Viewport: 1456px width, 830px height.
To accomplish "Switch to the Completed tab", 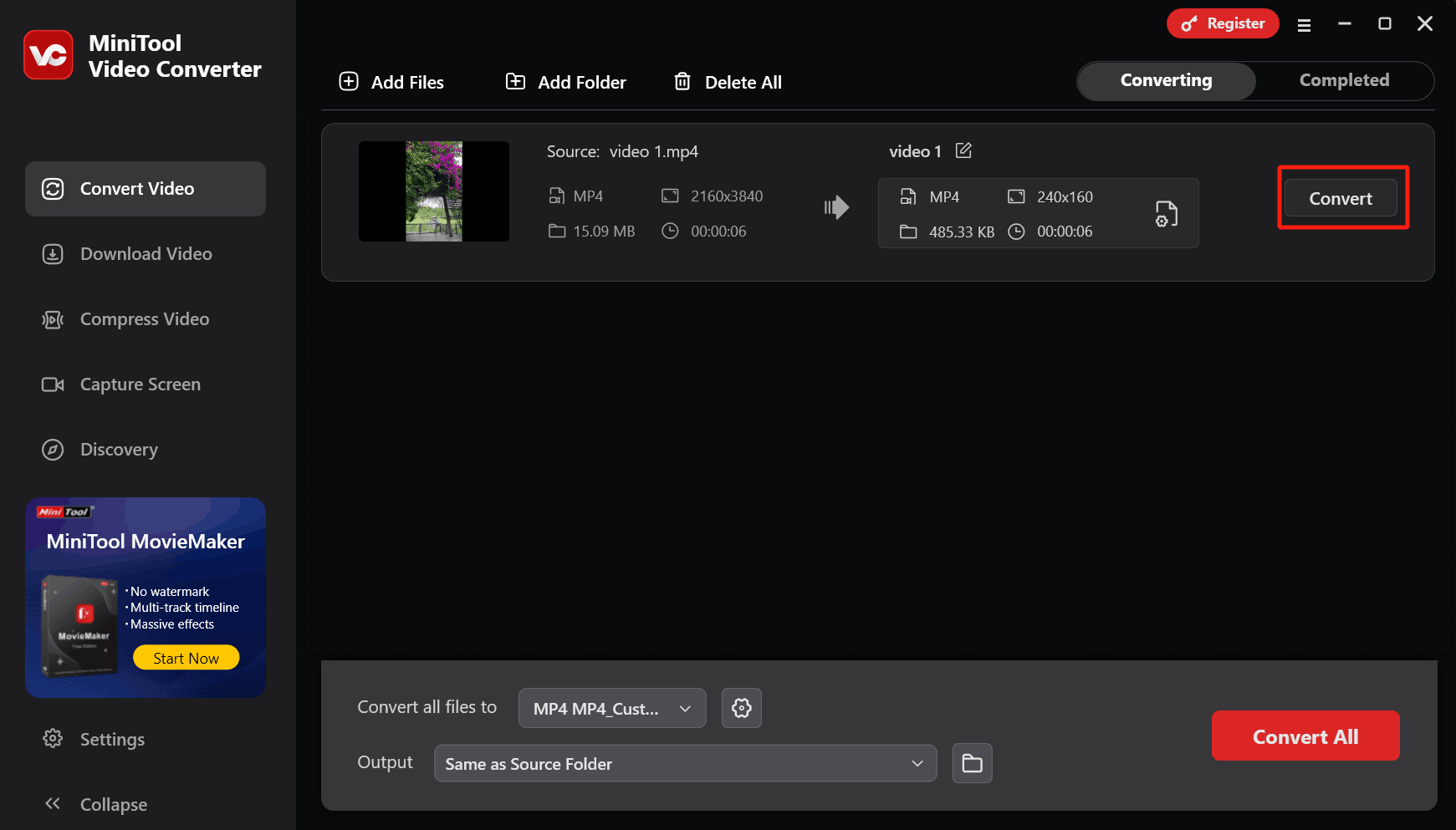I will pyautogui.click(x=1344, y=80).
